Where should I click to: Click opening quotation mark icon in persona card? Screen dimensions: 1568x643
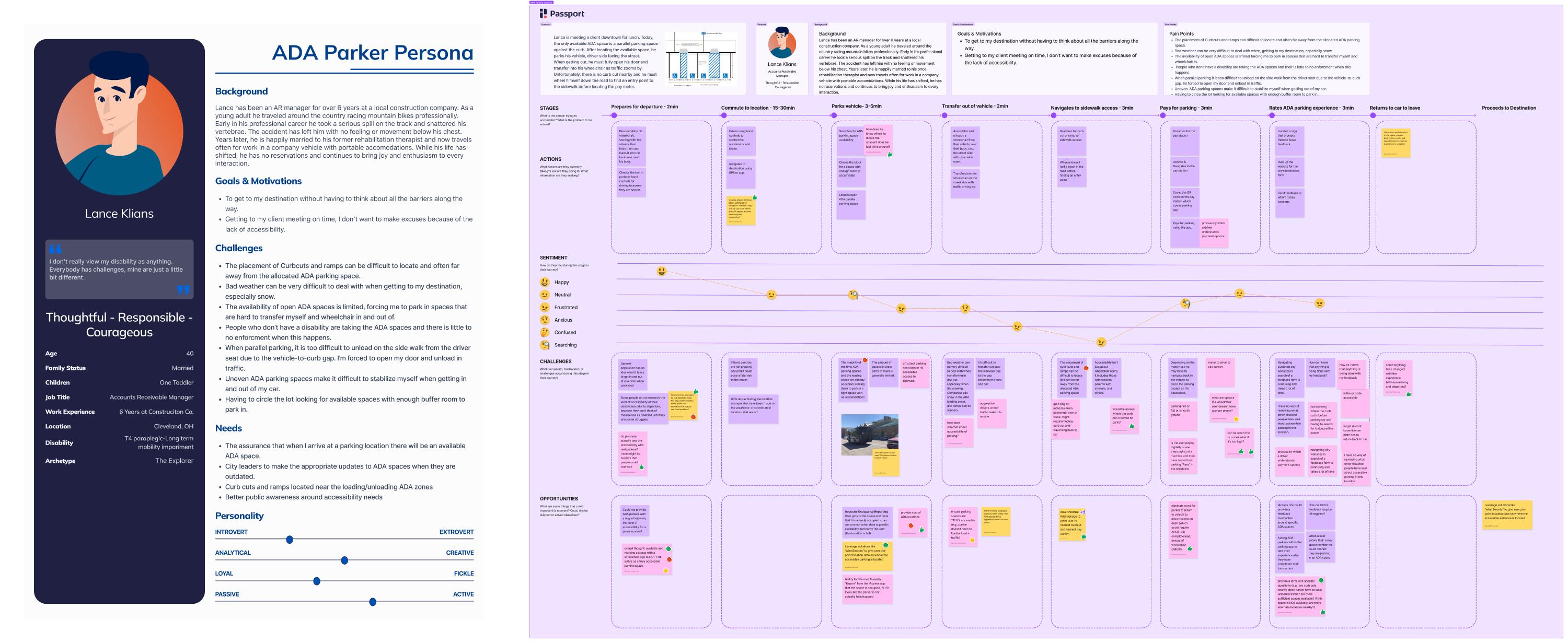pyautogui.click(x=55, y=249)
